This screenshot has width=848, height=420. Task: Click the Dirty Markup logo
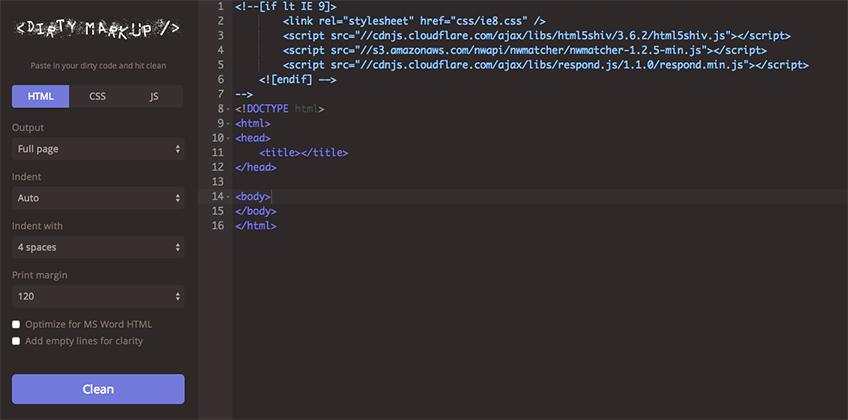click(x=98, y=29)
